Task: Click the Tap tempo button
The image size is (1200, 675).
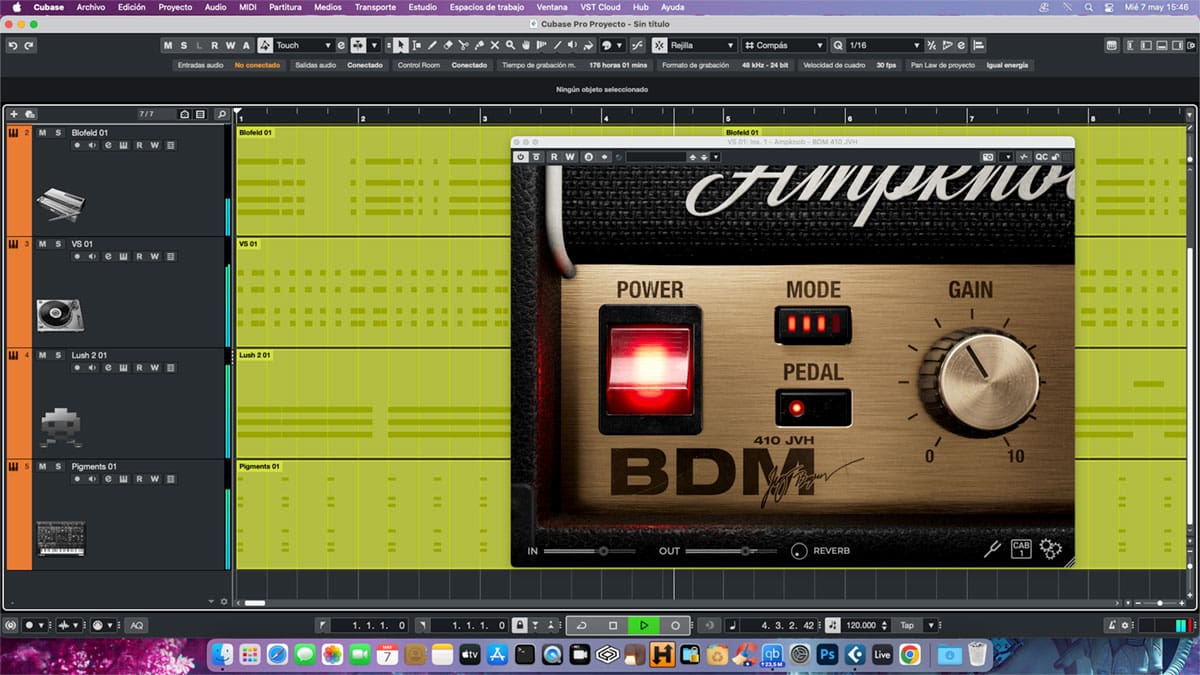Action: [907, 625]
